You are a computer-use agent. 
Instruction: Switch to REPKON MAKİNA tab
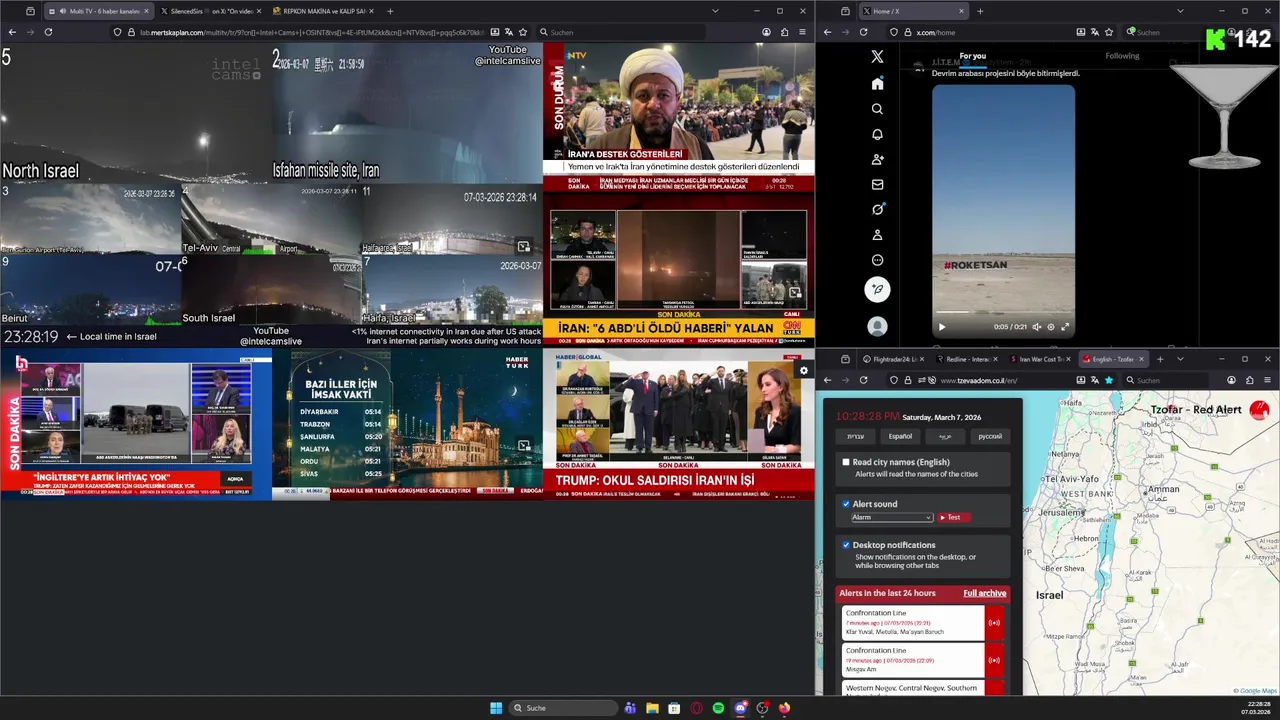[x=321, y=11]
